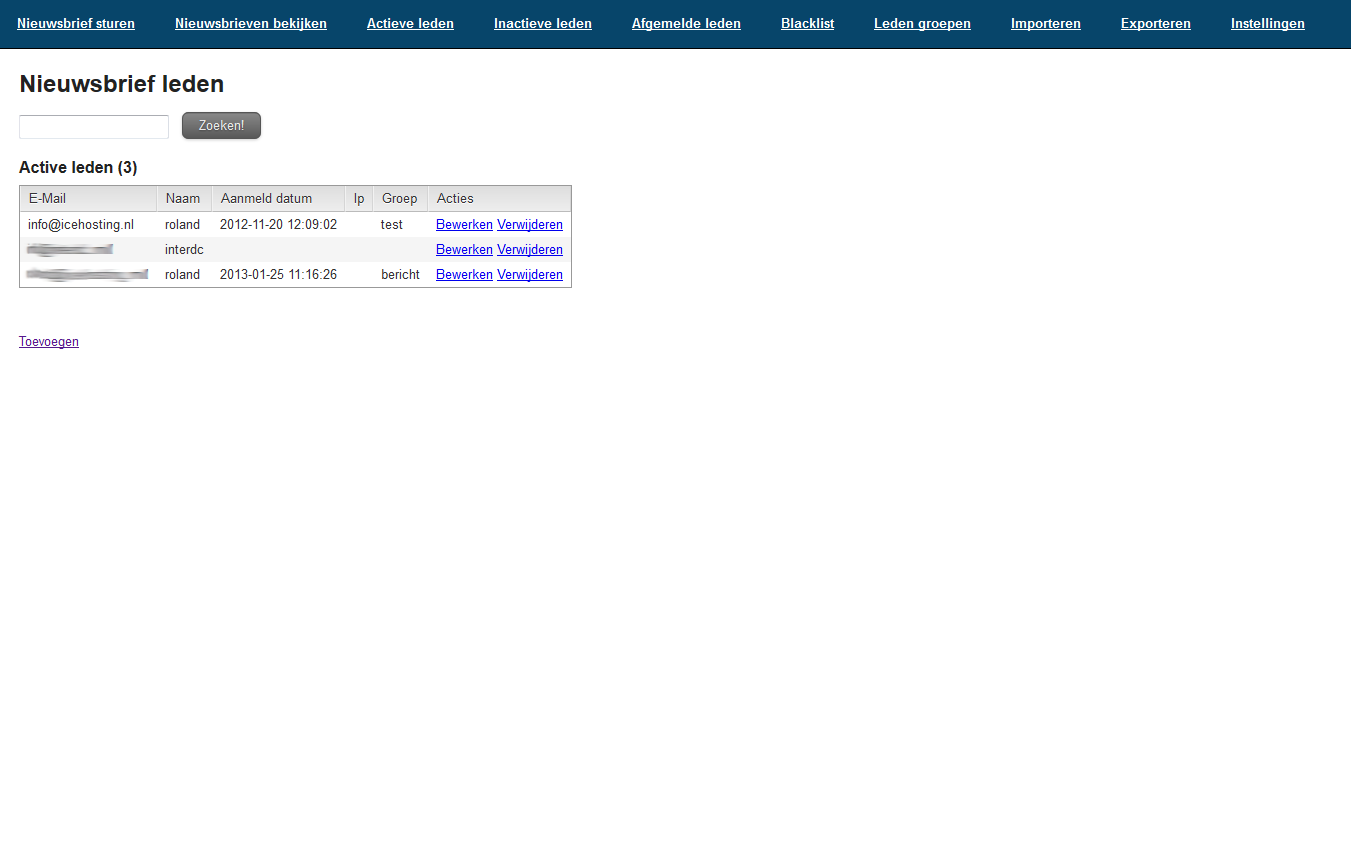Remove the interdc member with Verwijderen
Image resolution: width=1351 pixels, height=853 pixels.
tap(529, 250)
